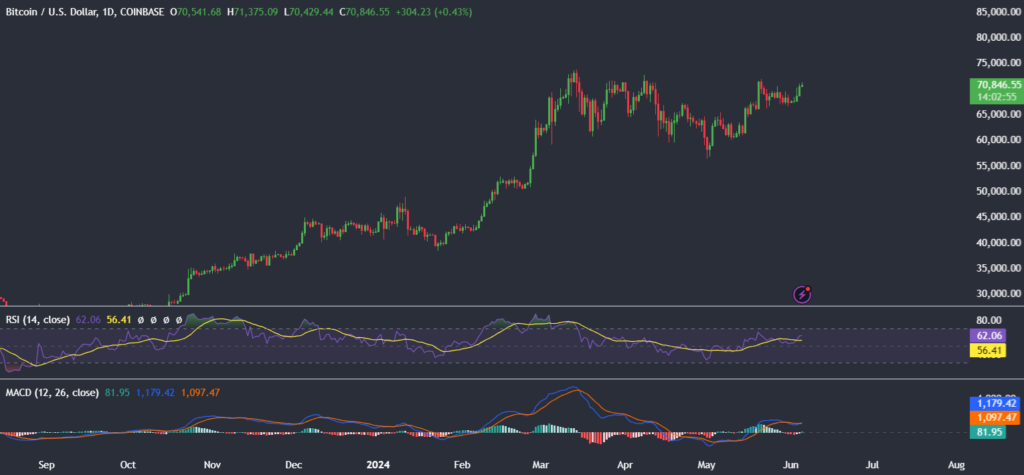
Task: Click the 2024 year label on the time axis
Action: point(377,465)
